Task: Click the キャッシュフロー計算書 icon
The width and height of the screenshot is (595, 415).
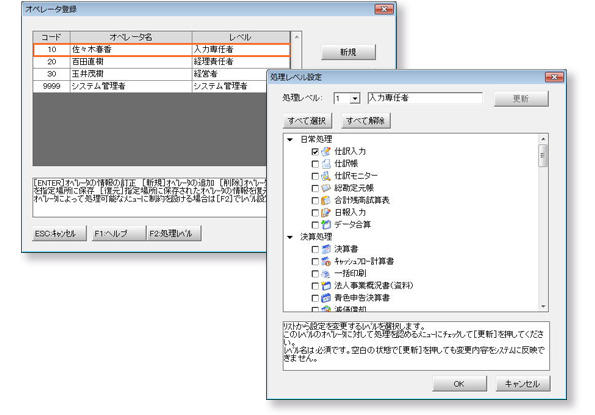Action: [326, 261]
